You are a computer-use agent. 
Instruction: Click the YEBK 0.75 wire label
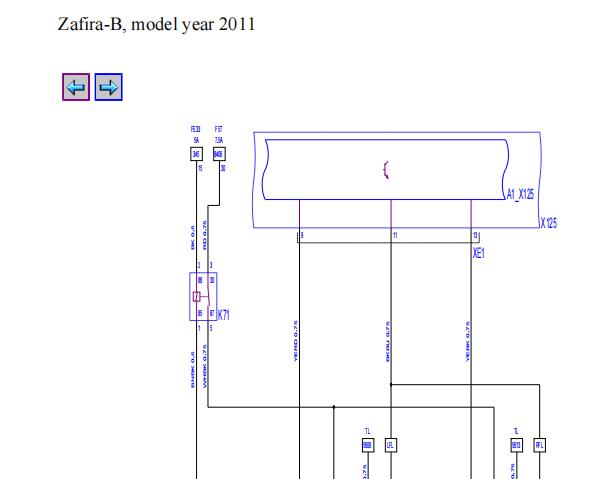468,341
